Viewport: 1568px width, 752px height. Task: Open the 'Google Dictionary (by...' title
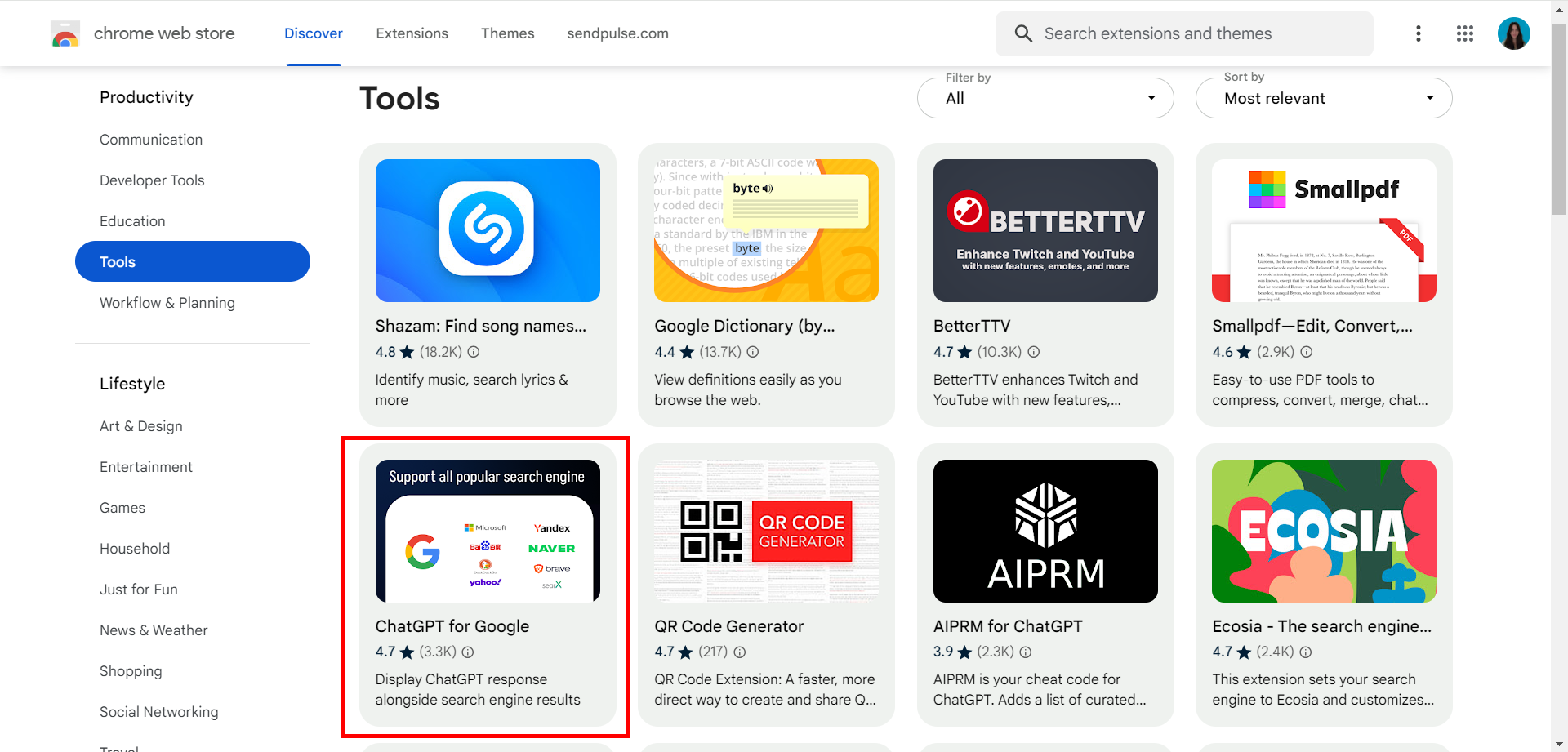pos(745,326)
